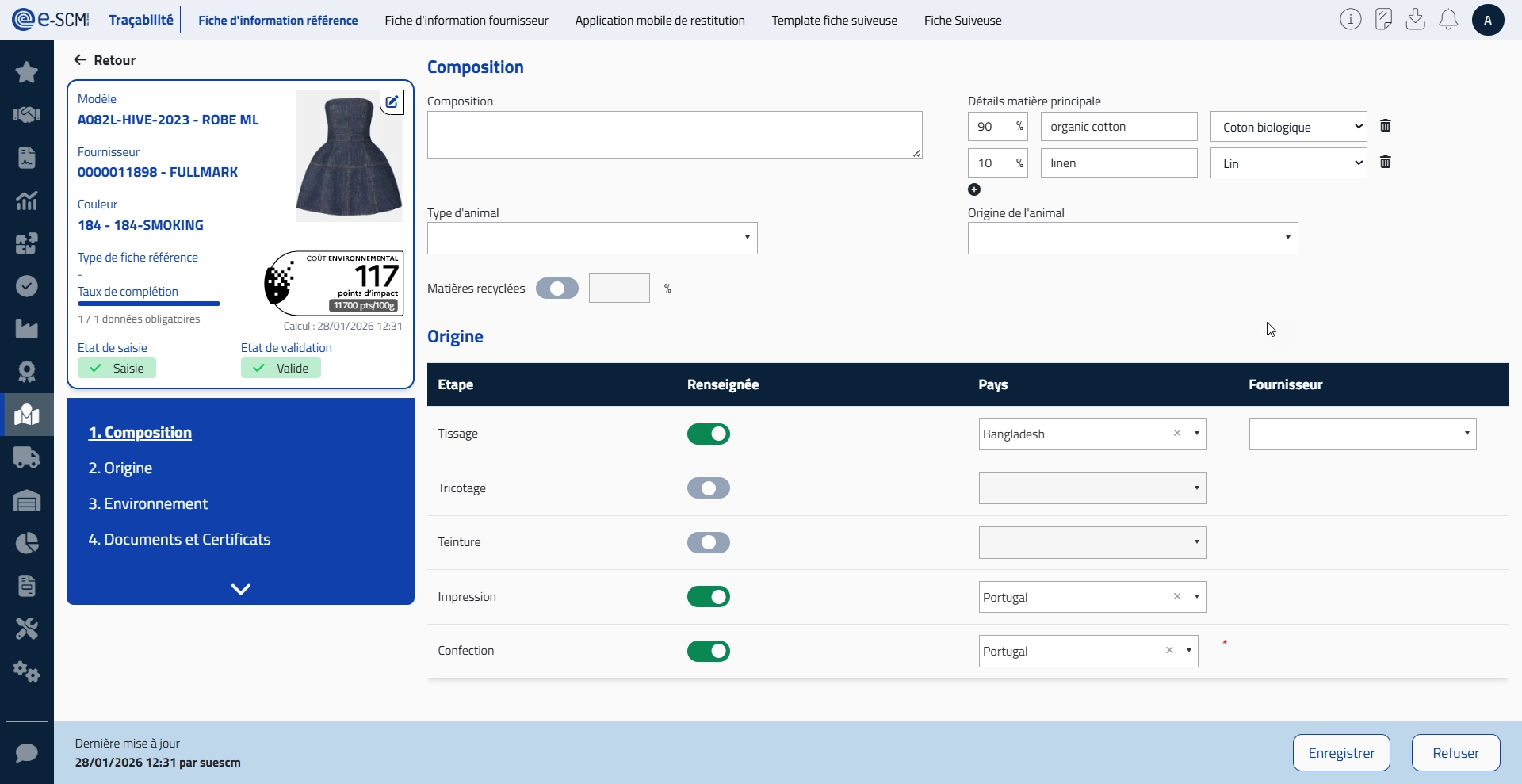Viewport: 1522px width, 784px height.
Task: Open the Lin material dropdown
Action: 1289,163
